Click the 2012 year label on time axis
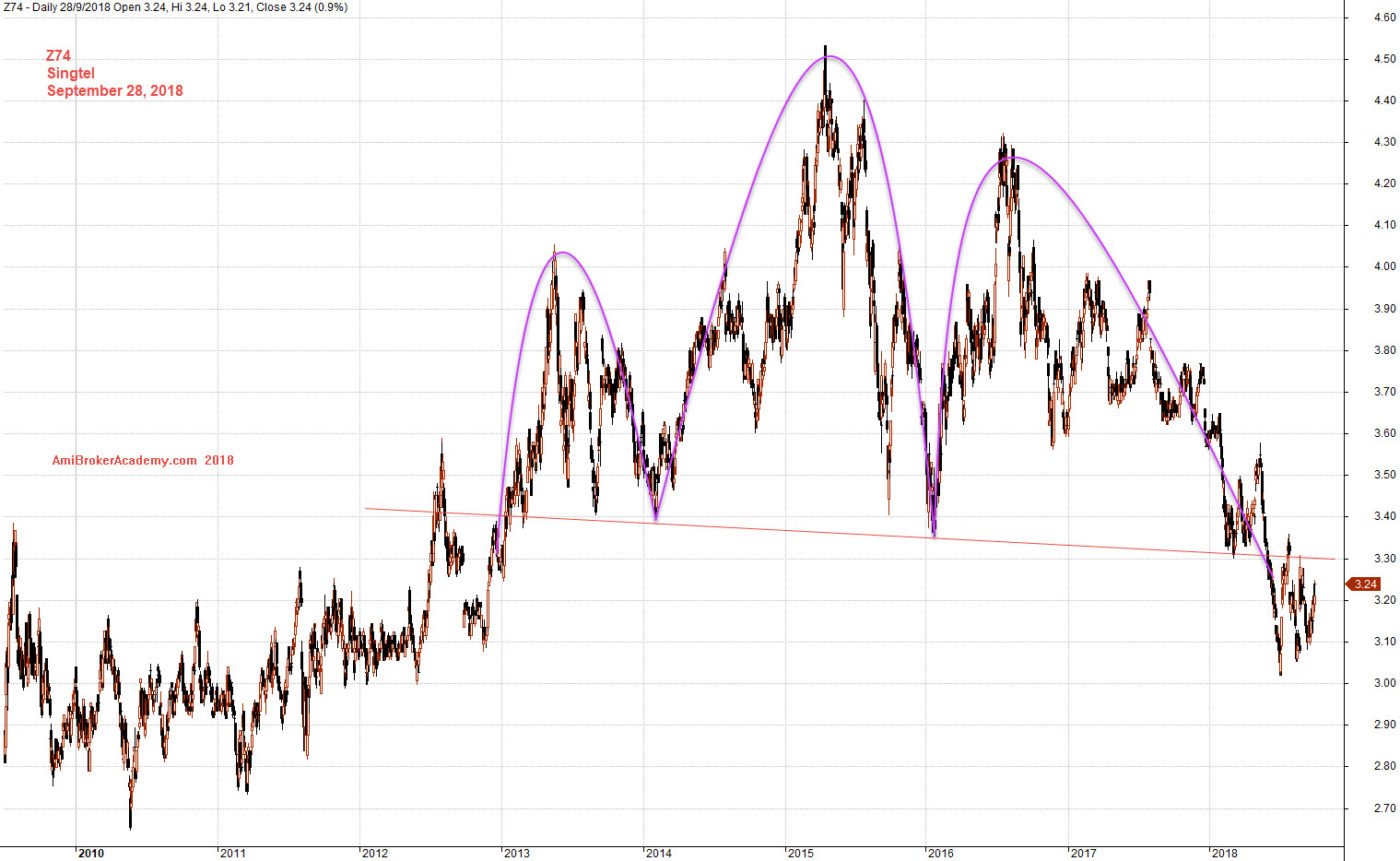This screenshot has height=861, width=1400. pyautogui.click(x=375, y=853)
